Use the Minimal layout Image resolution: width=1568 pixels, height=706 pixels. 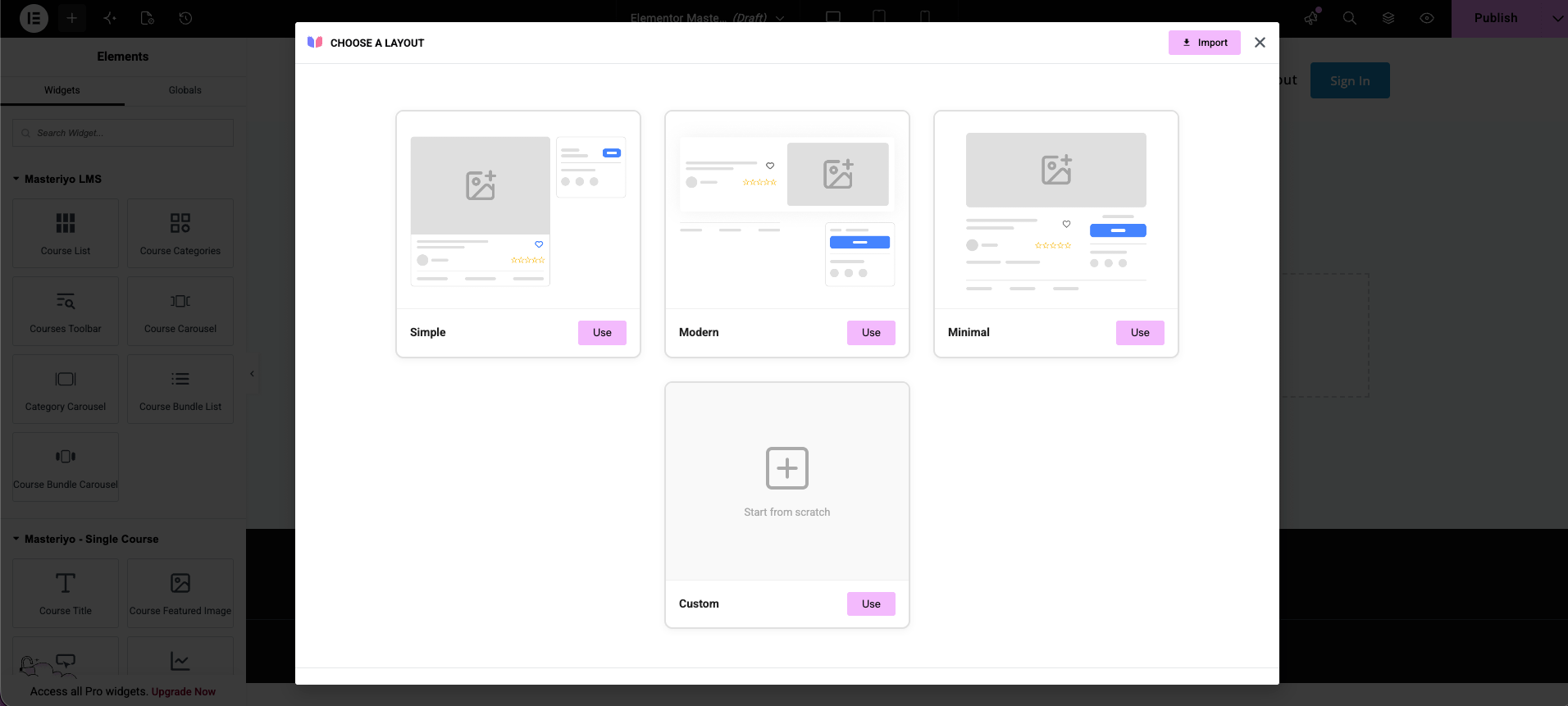pos(1140,333)
